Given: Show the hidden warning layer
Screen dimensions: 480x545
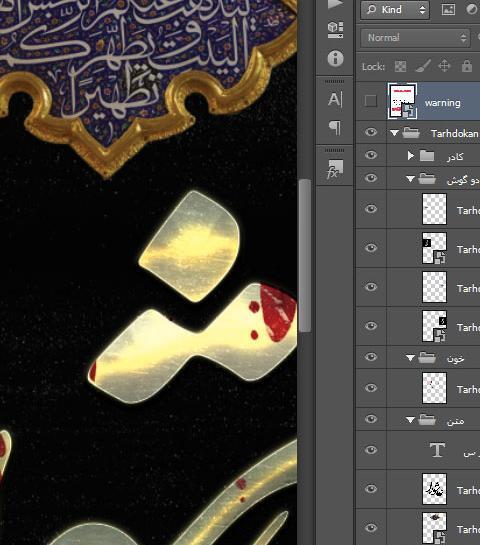Looking at the screenshot, I should 371,101.
